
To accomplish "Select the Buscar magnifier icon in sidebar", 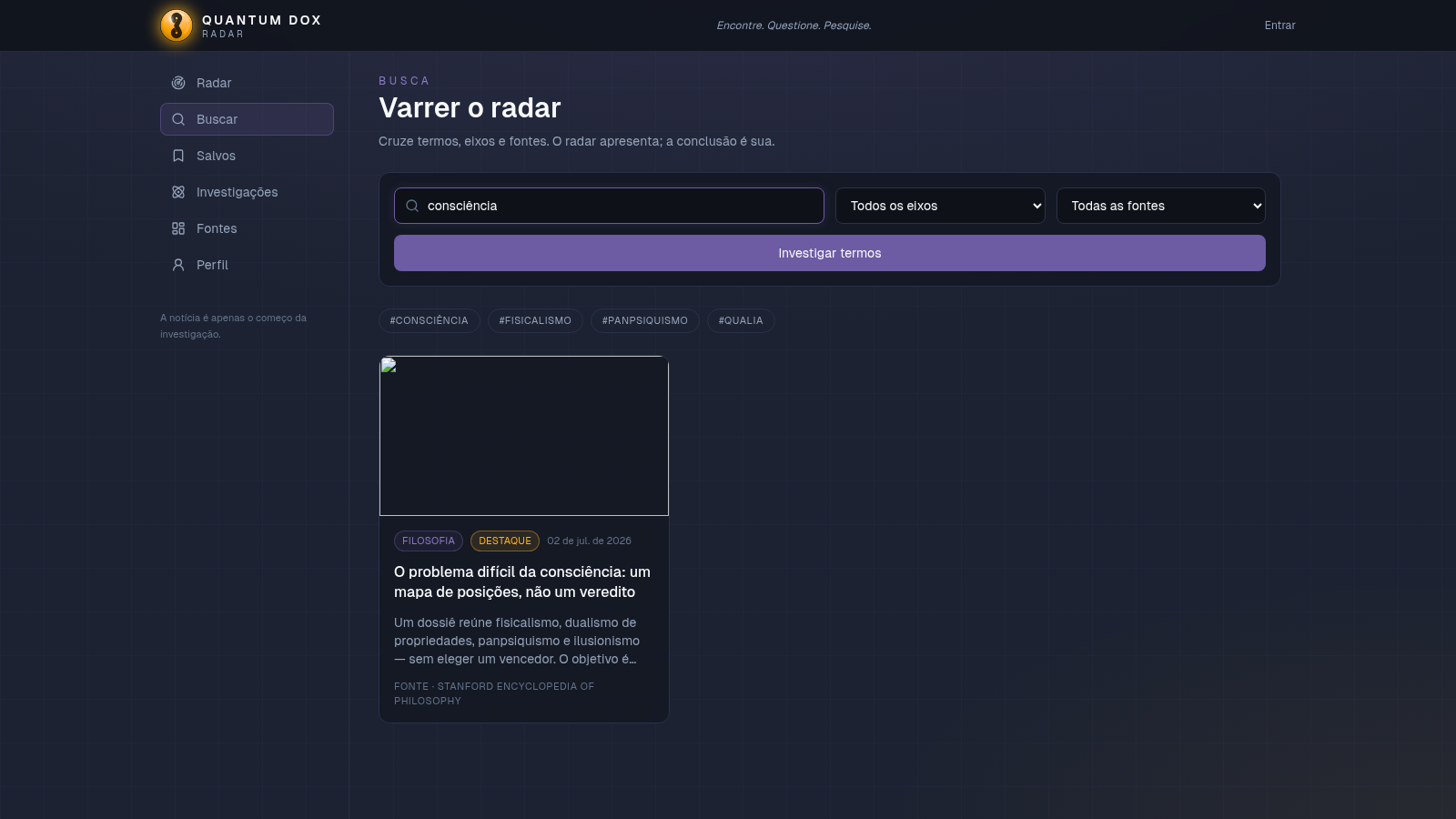I will tap(178, 119).
